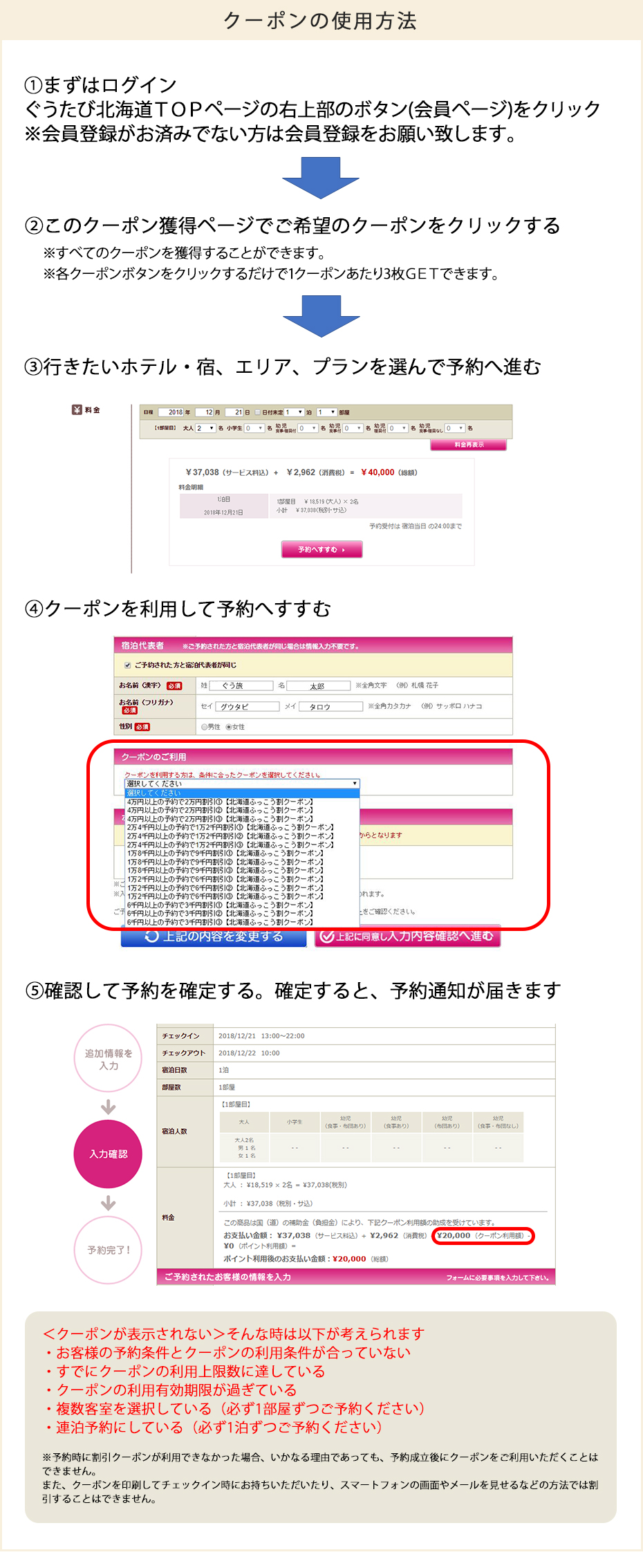Select the 女性 radio button
Viewport: 643px width, 1568px height.
[x=229, y=727]
